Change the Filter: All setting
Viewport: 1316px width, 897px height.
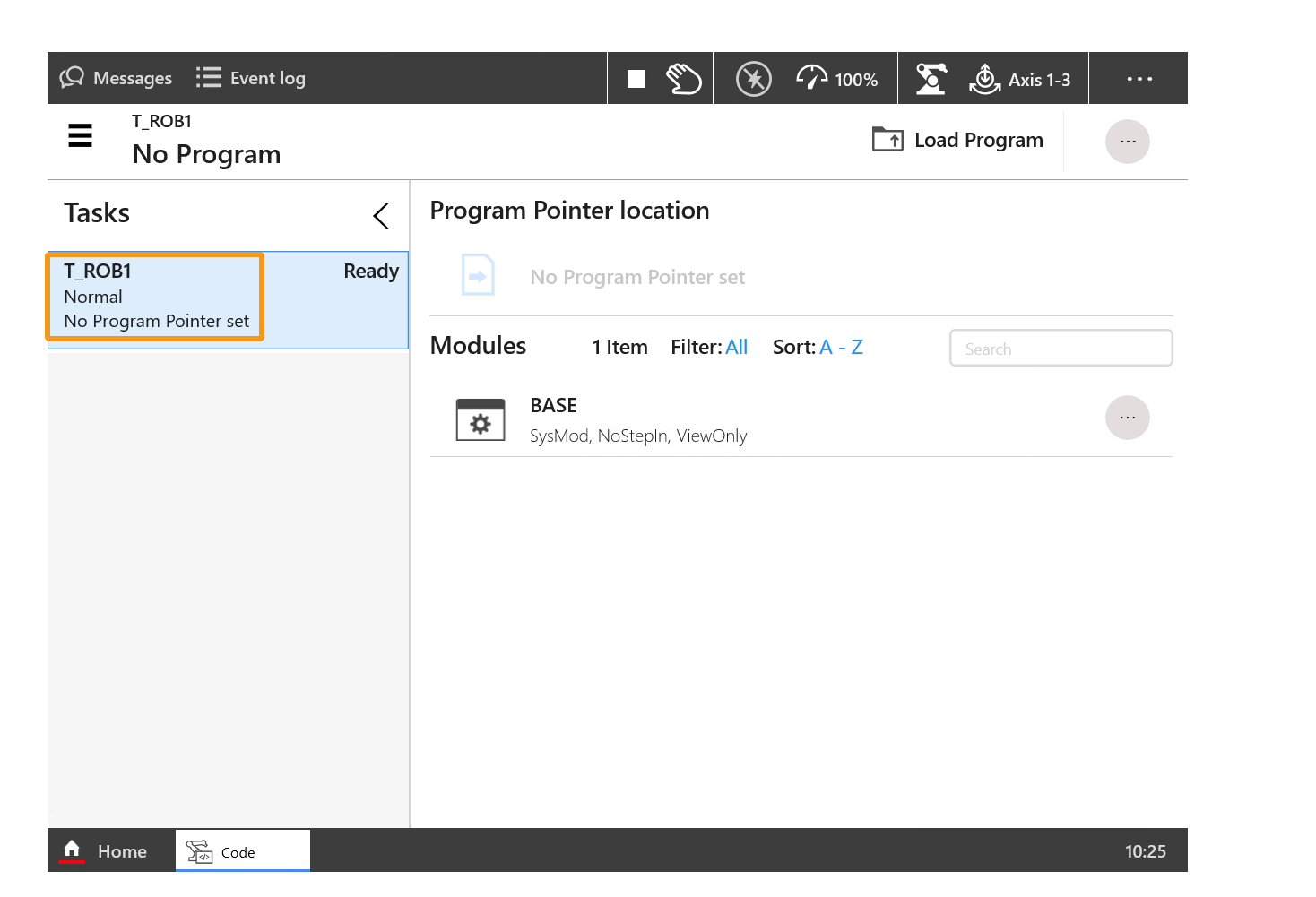click(736, 347)
